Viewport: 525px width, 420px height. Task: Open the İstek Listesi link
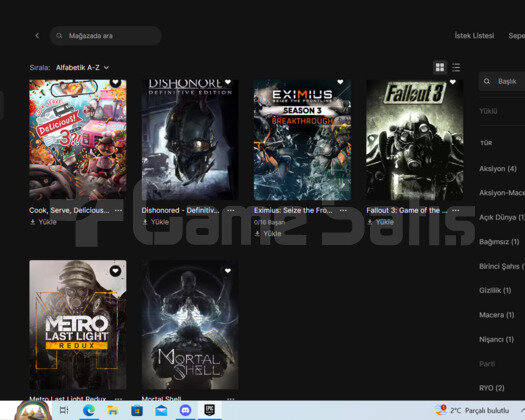[474, 36]
